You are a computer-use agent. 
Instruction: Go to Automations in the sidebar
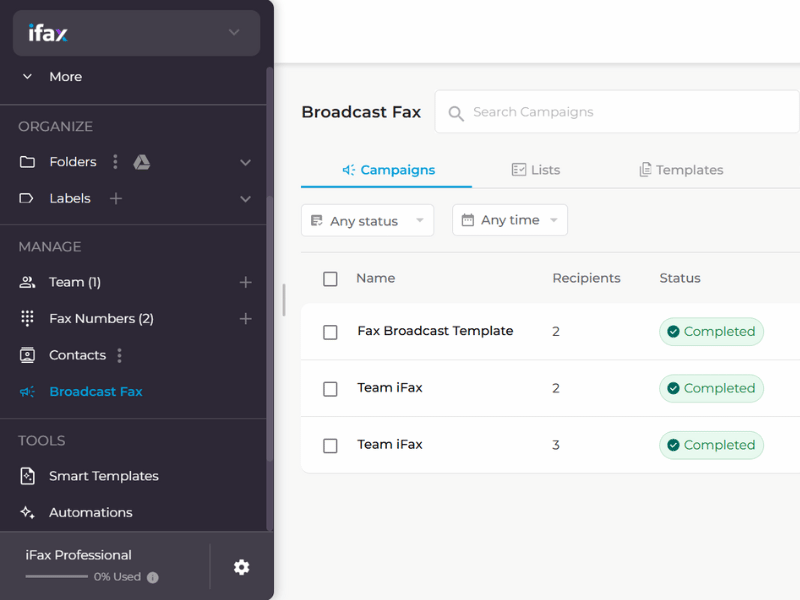(x=90, y=513)
